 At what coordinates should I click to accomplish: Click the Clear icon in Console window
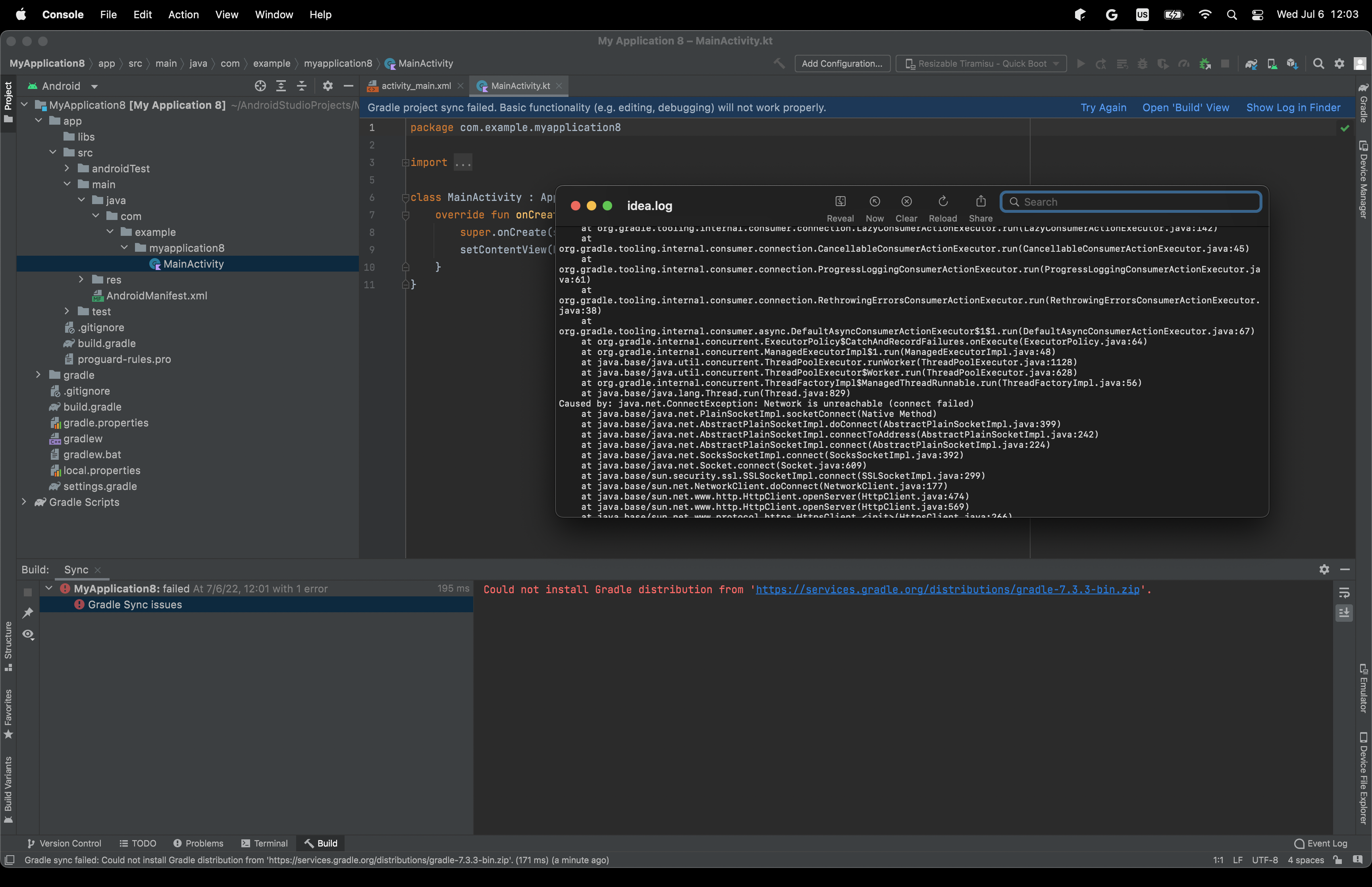906,202
